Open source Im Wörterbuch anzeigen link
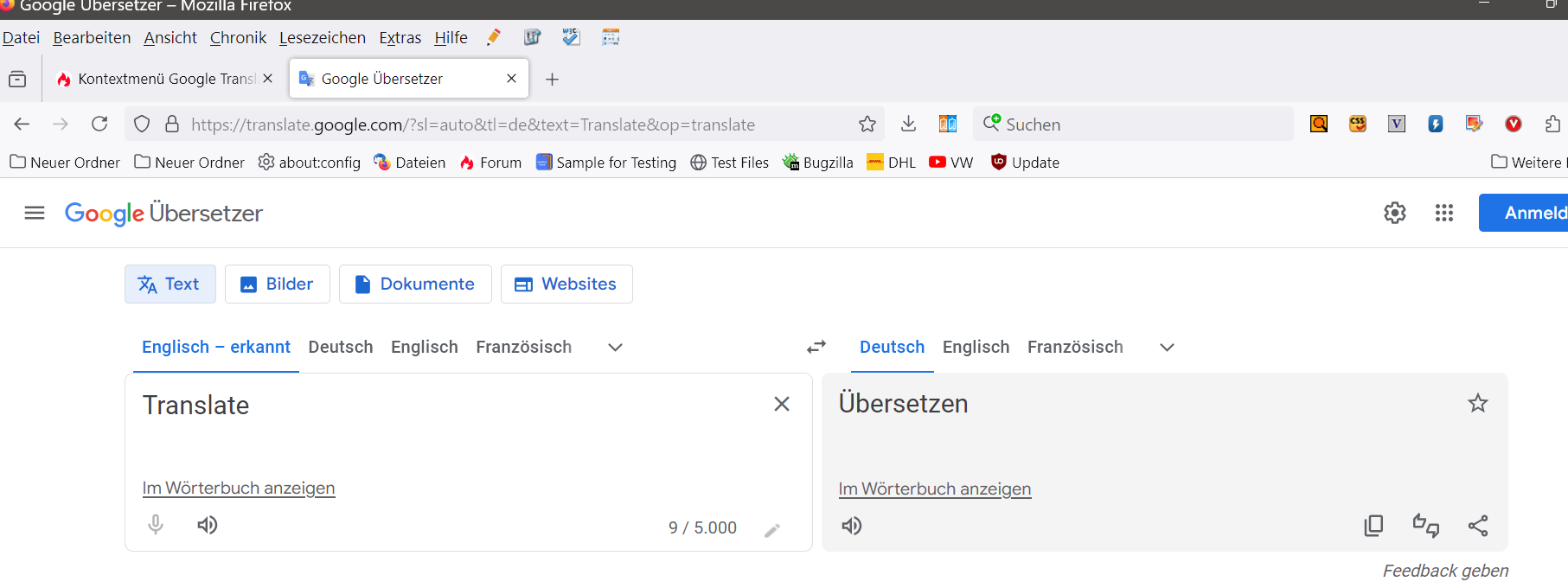Screen dimensions: 1568x588 (x=239, y=488)
